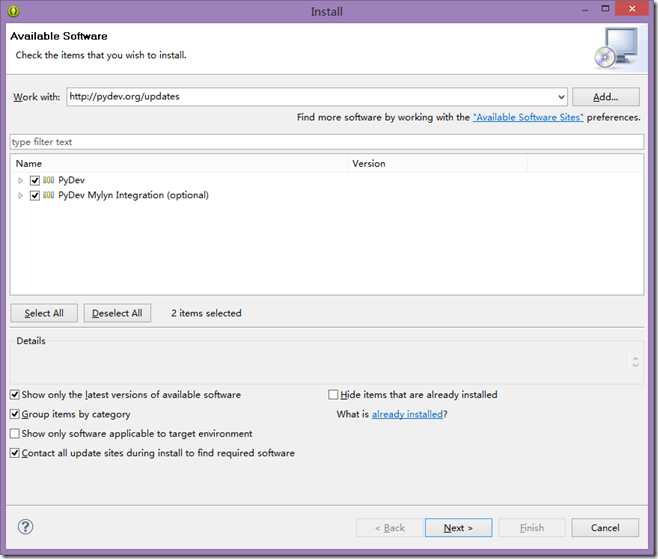Viewport: 658px width, 559px height.
Task: Select the PyDev row label
Action: pos(71,180)
